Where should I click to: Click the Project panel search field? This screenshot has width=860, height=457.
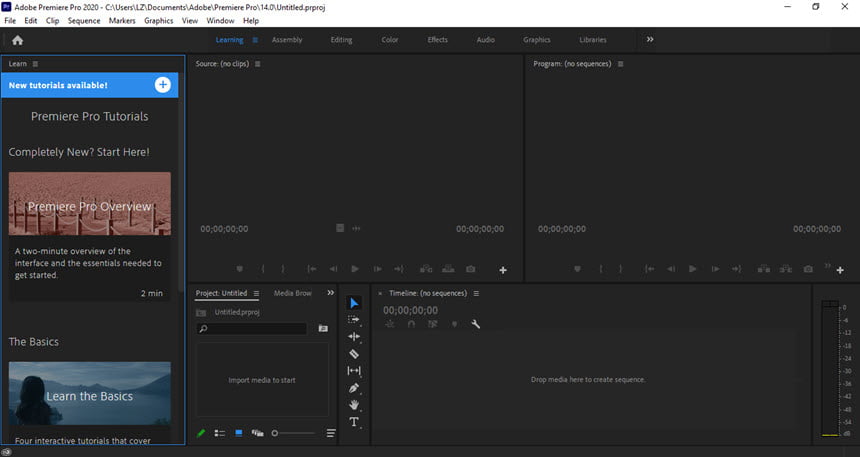(251, 328)
